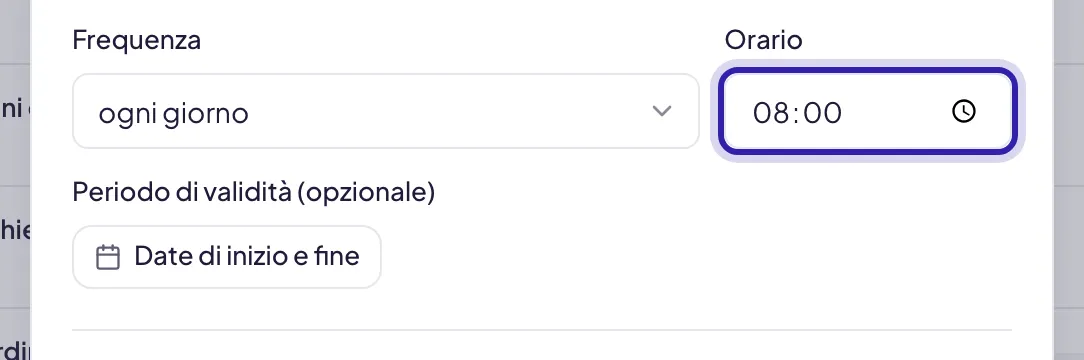
Task: Focus the Orario time input field
Action: (x=868, y=111)
